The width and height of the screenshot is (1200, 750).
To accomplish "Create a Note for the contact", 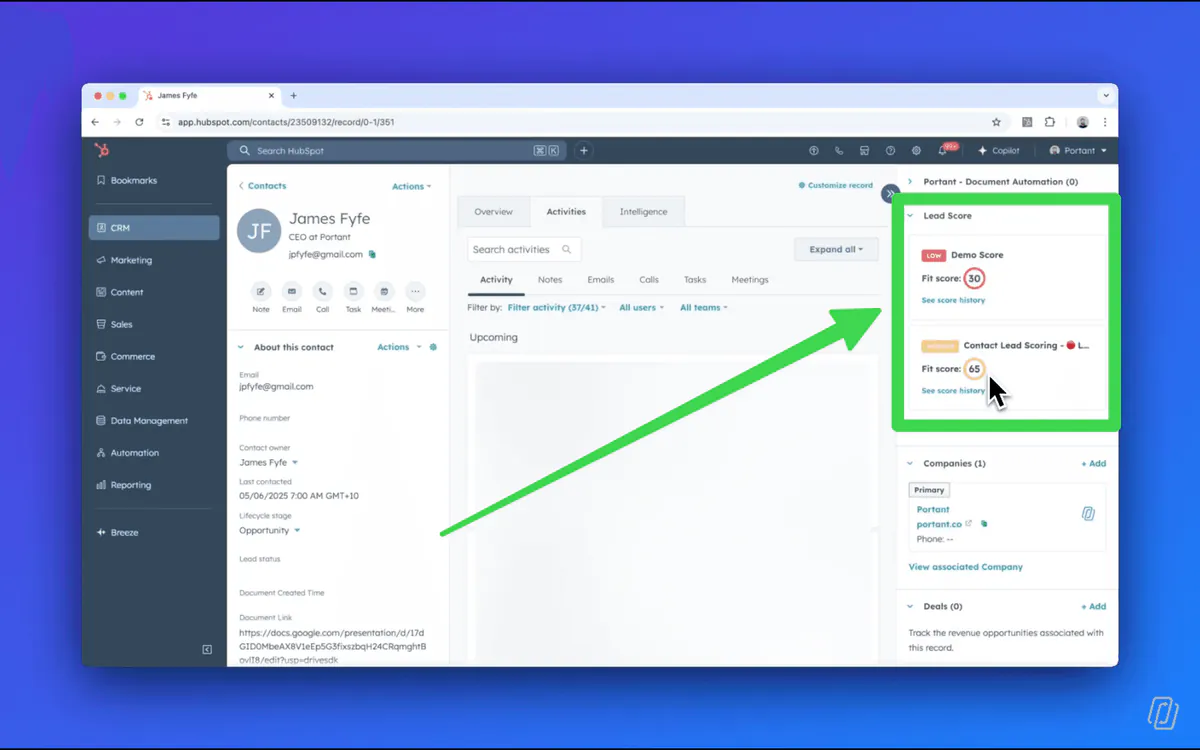I will pyautogui.click(x=261, y=291).
